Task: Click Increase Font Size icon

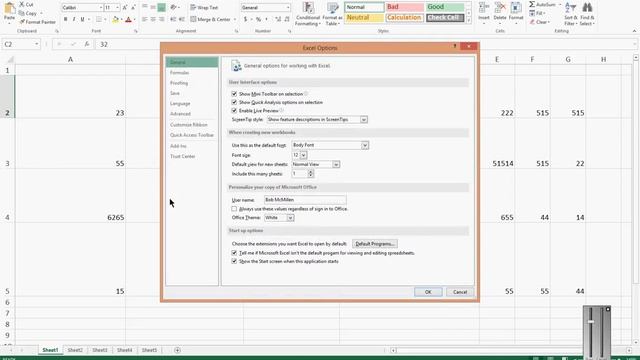Action: click(x=125, y=7)
